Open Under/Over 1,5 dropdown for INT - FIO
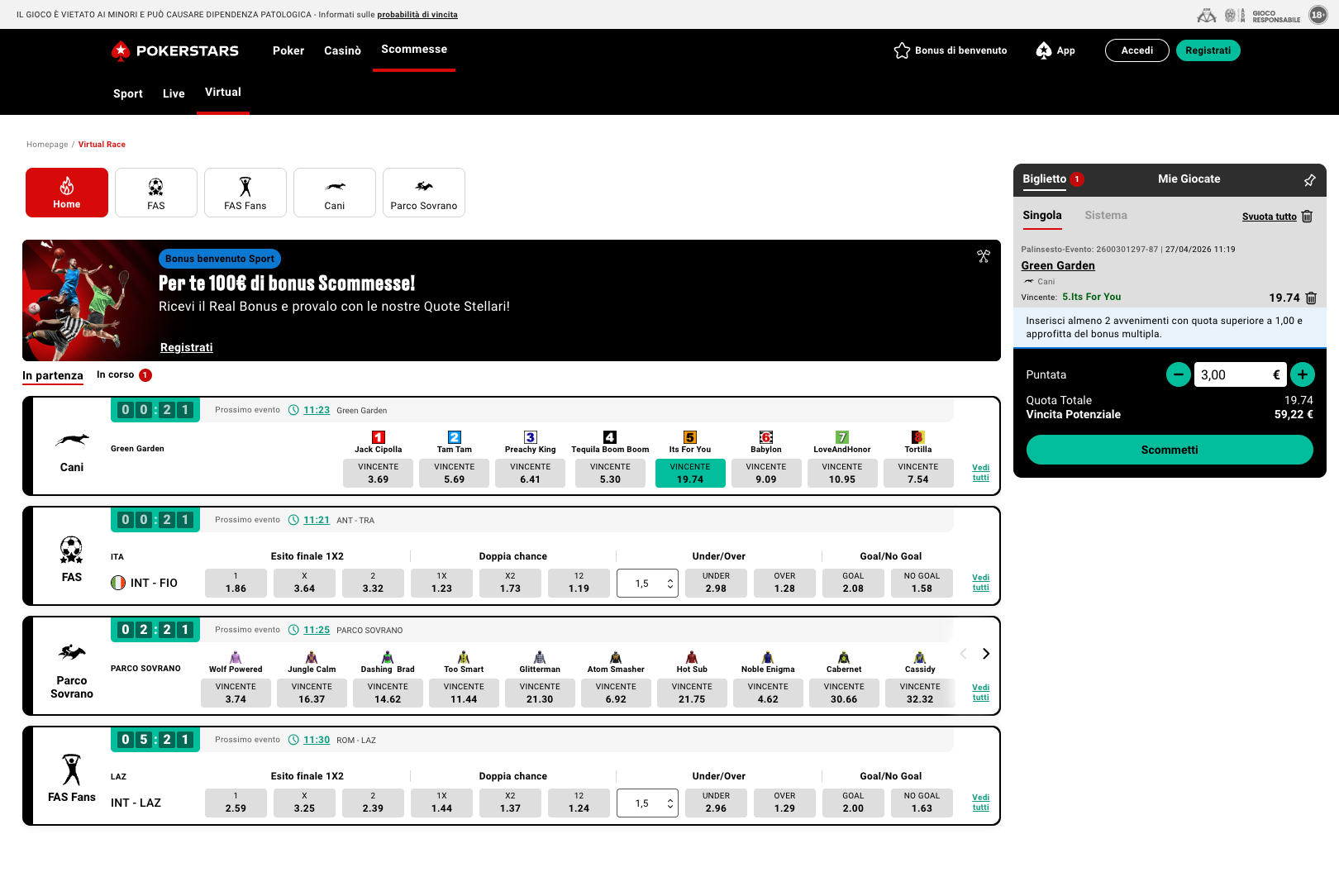Screen dimensions: 1339x896 647,584
